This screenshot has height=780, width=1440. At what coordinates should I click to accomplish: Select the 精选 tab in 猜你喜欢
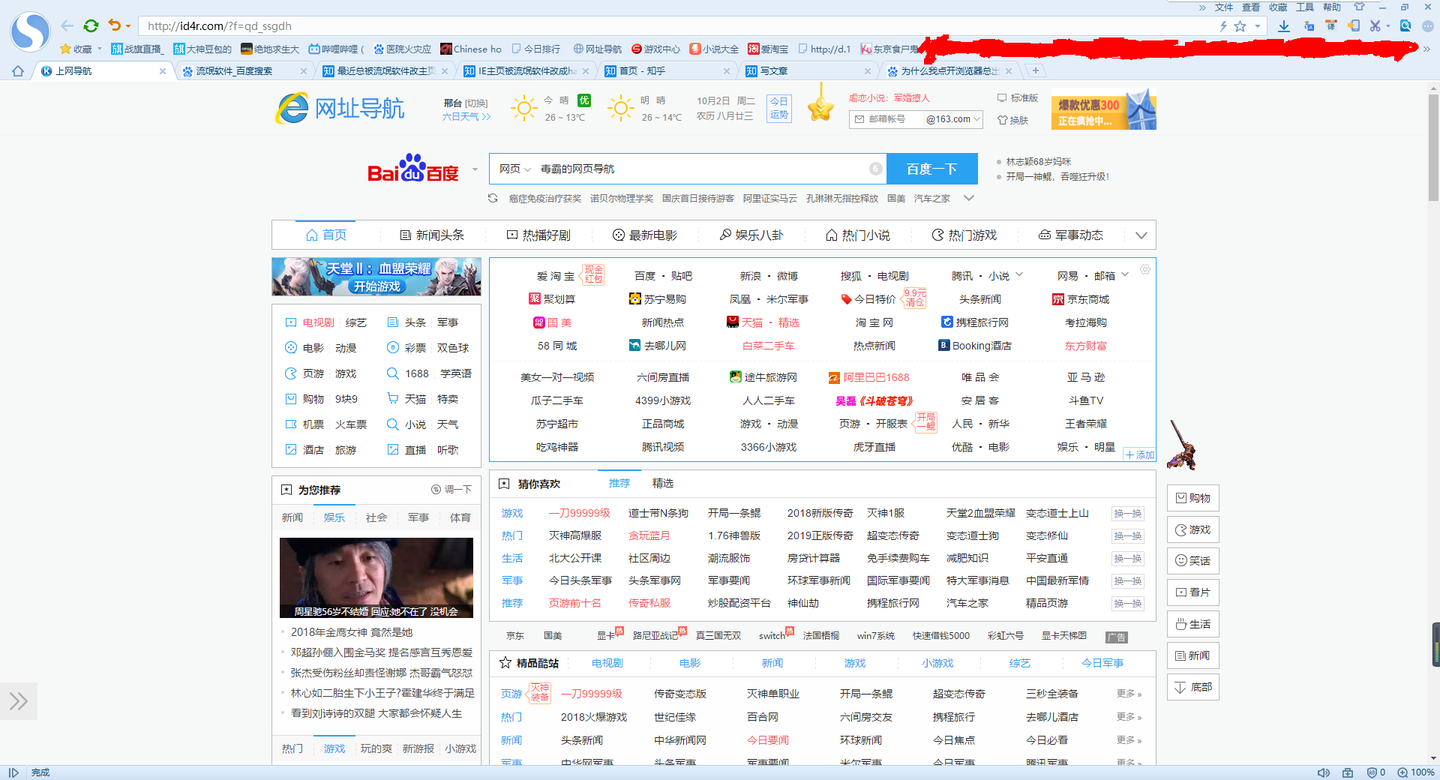point(663,483)
